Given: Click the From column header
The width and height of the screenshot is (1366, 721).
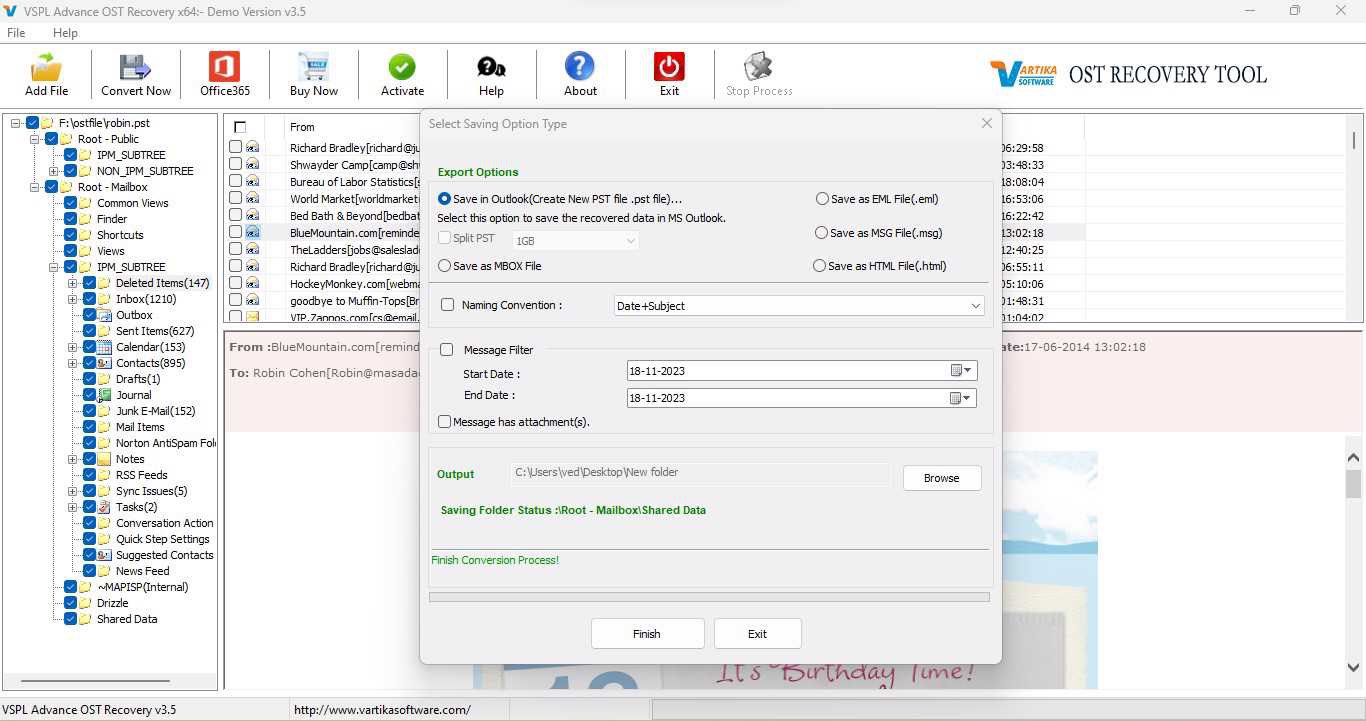Looking at the screenshot, I should tap(302, 127).
